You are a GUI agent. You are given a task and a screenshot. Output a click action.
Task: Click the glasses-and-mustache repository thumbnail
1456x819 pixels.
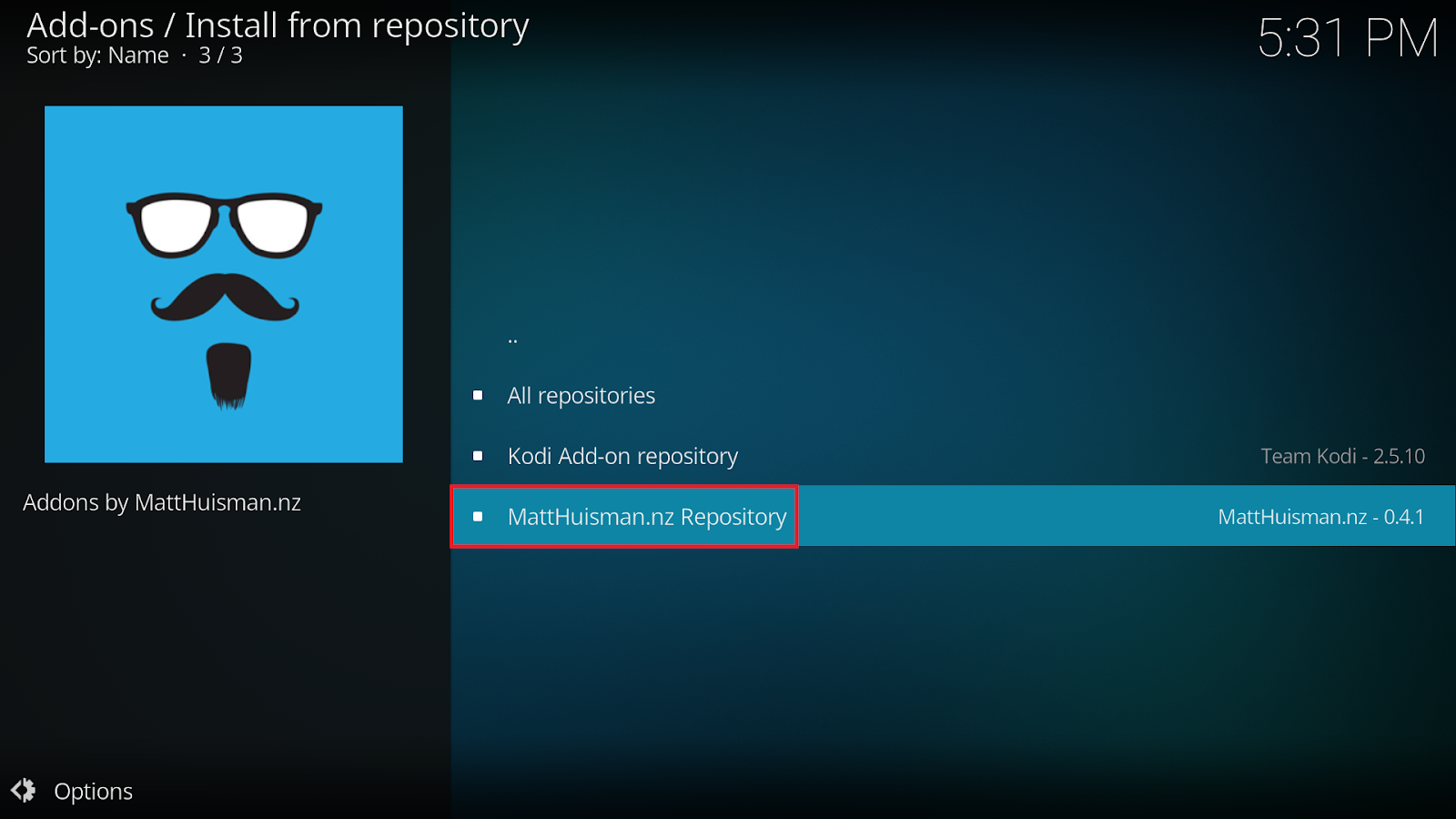point(224,284)
